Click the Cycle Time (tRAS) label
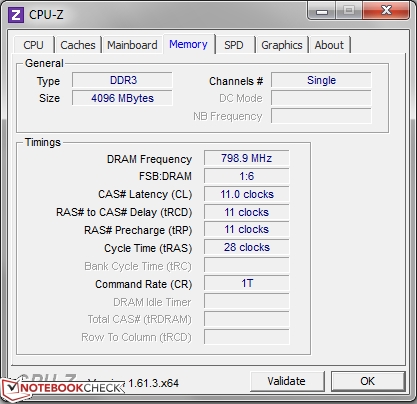The image size is (417, 404). (x=148, y=248)
